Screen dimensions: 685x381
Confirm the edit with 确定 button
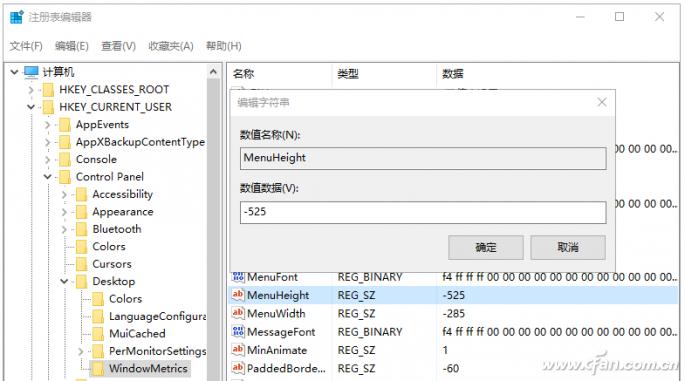tap(485, 247)
